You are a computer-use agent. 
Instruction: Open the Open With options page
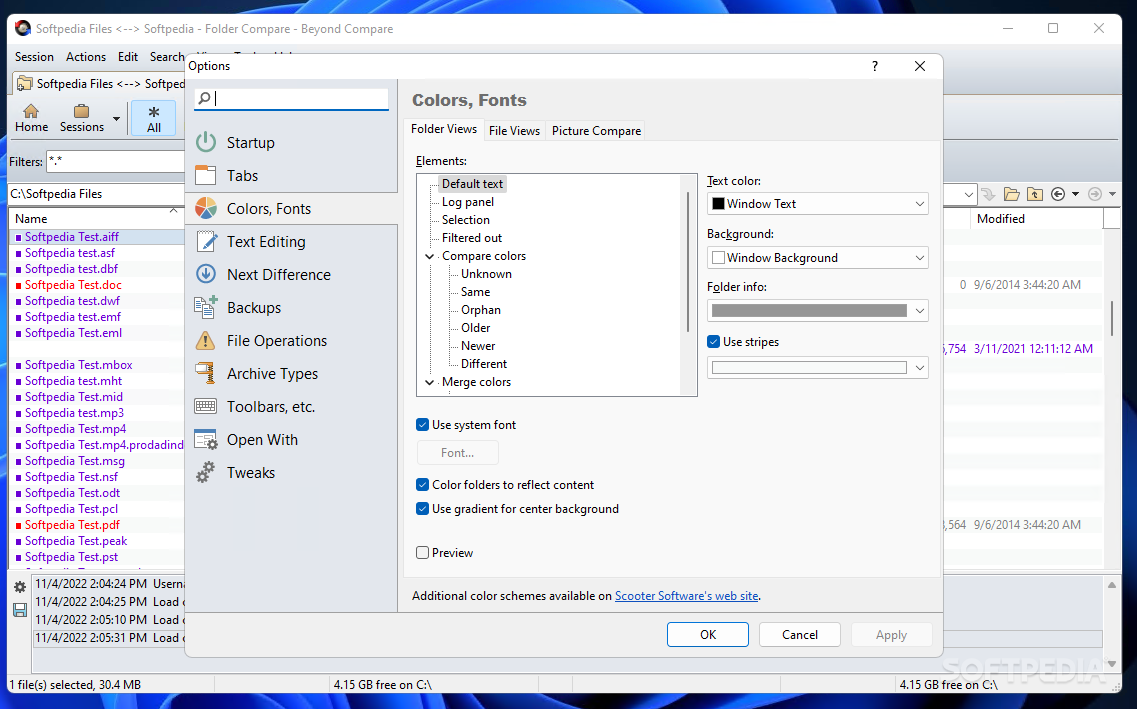[262, 439]
